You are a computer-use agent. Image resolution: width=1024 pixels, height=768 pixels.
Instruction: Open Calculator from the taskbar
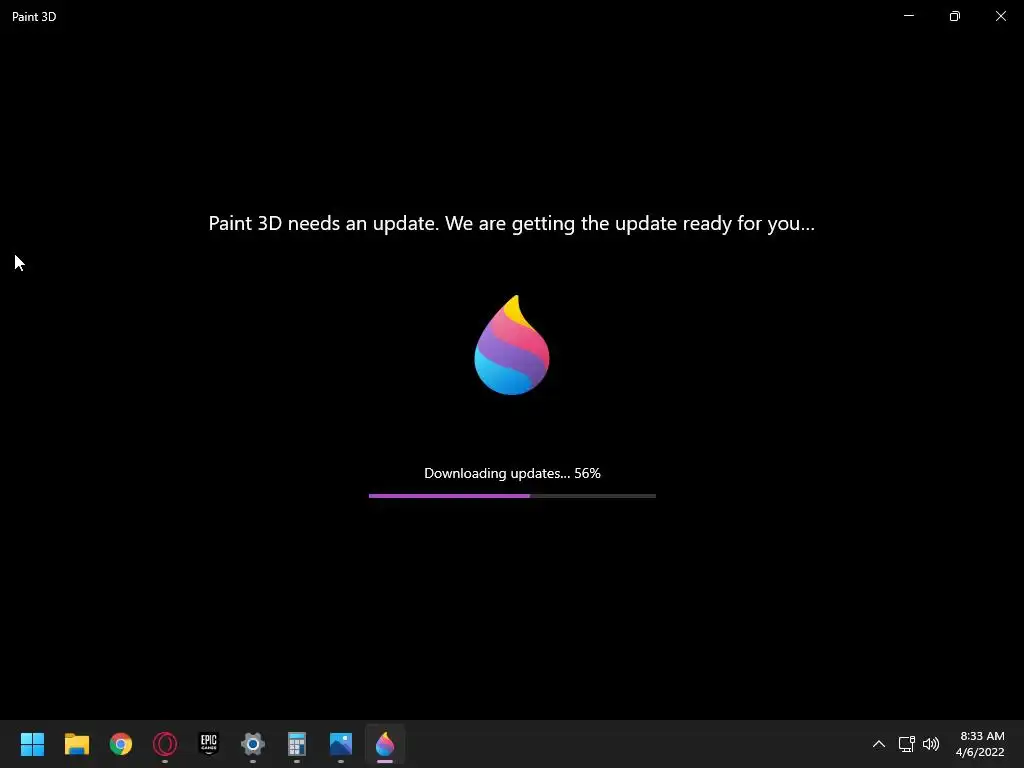pos(296,744)
